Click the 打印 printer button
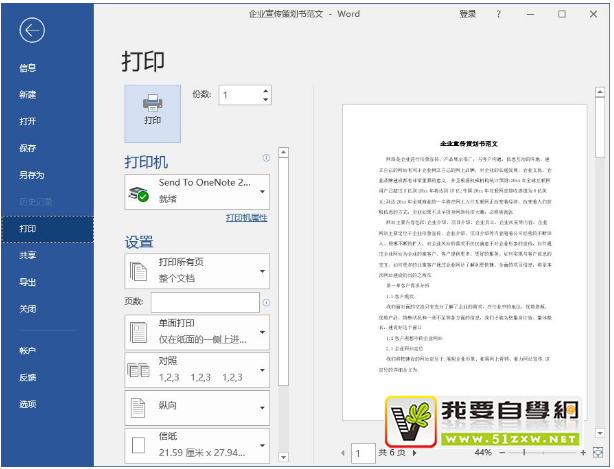This screenshot has width=614, height=469. [152, 110]
